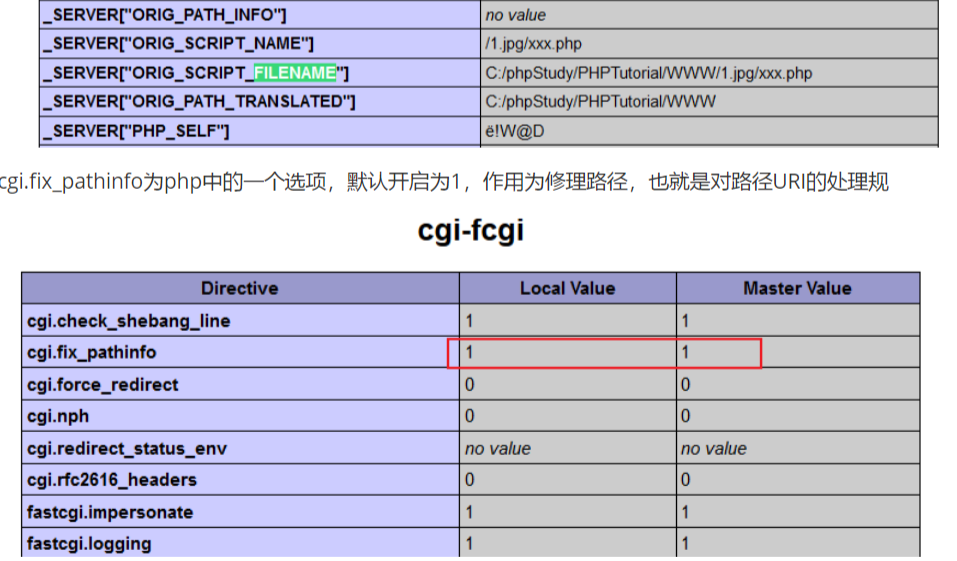
Task: Select the cgi.rfc2616_headers directive name
Action: (x=112, y=480)
